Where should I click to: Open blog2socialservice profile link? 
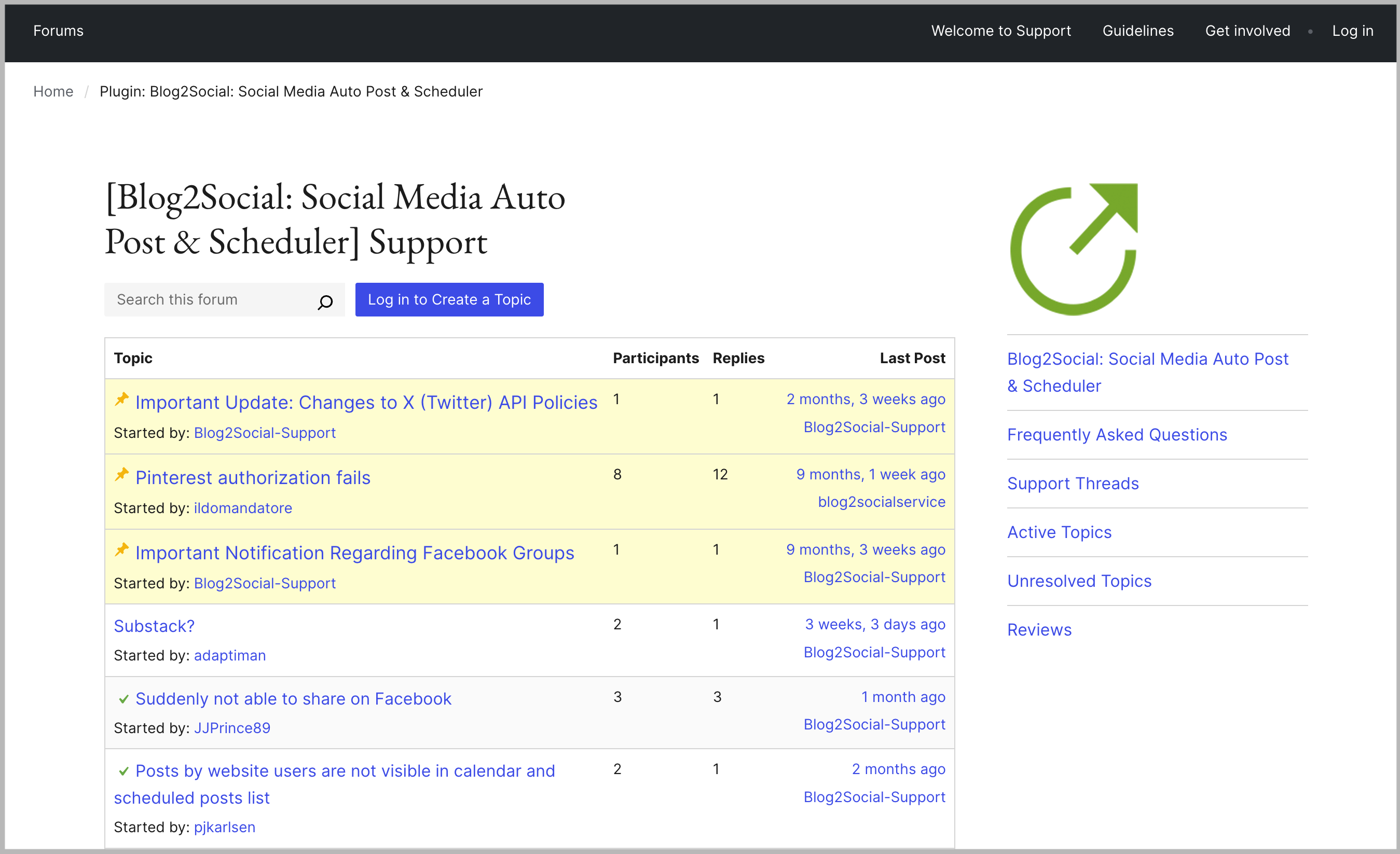(881, 502)
